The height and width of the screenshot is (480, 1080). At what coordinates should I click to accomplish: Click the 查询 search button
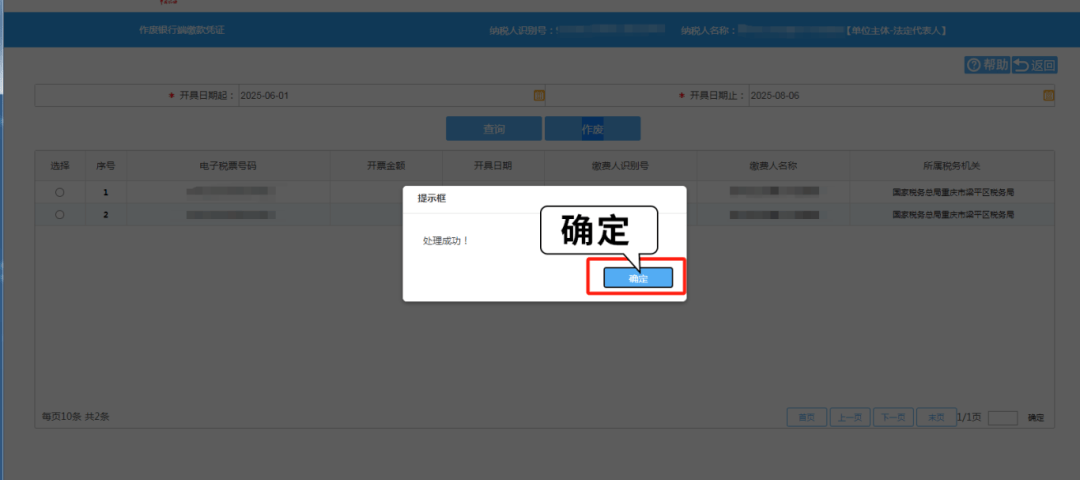click(x=494, y=129)
